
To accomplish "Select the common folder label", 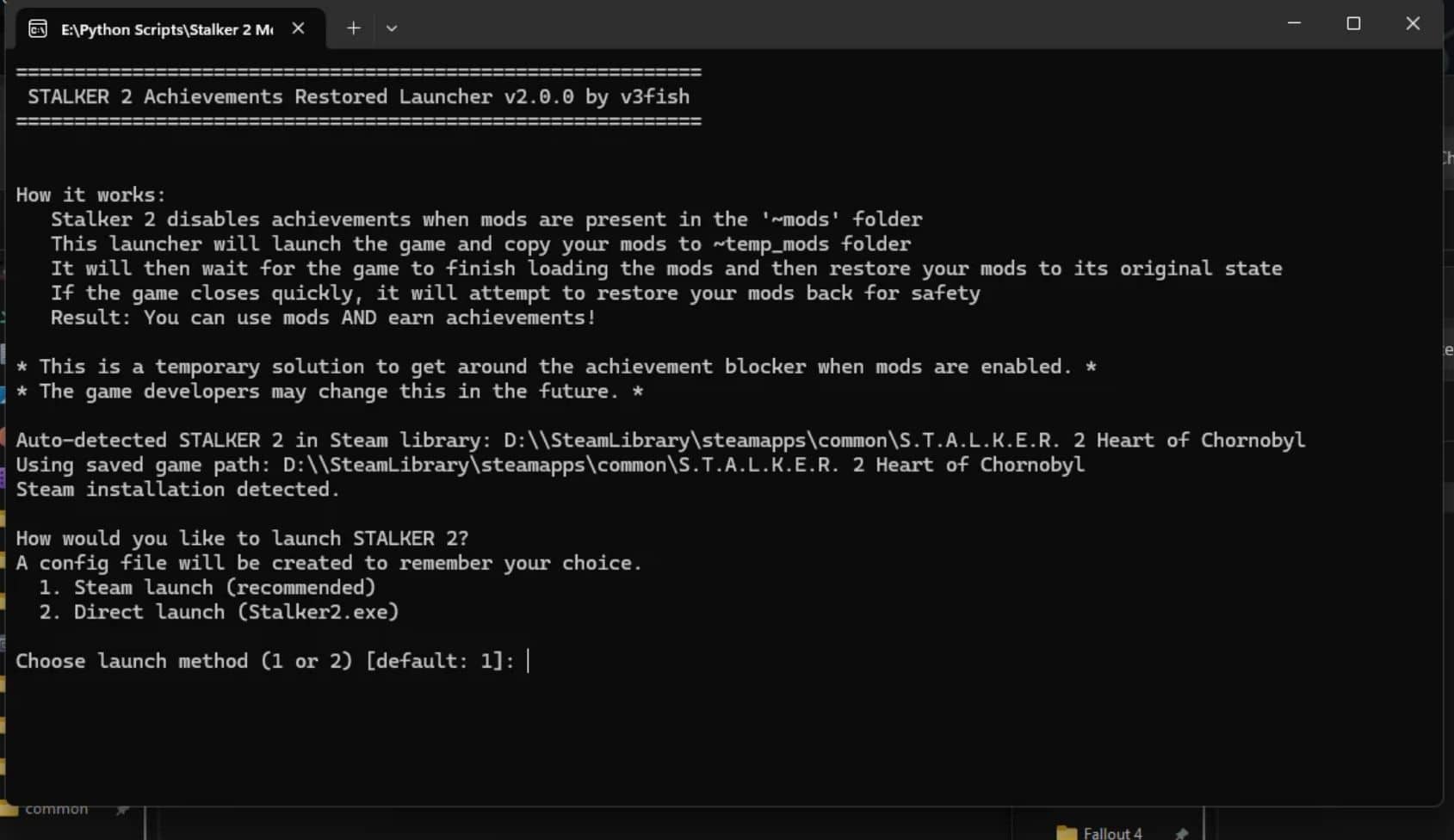I will coord(56,809).
